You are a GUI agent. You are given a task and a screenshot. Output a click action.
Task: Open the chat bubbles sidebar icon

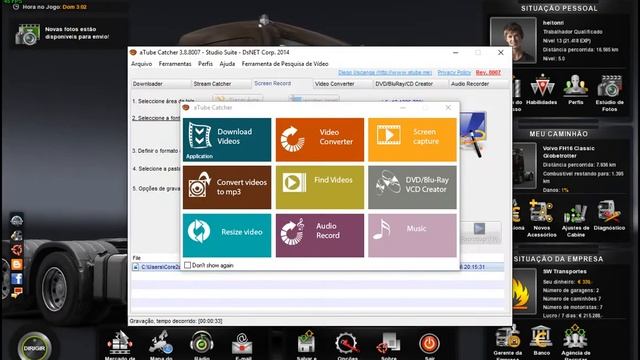[17, 293]
